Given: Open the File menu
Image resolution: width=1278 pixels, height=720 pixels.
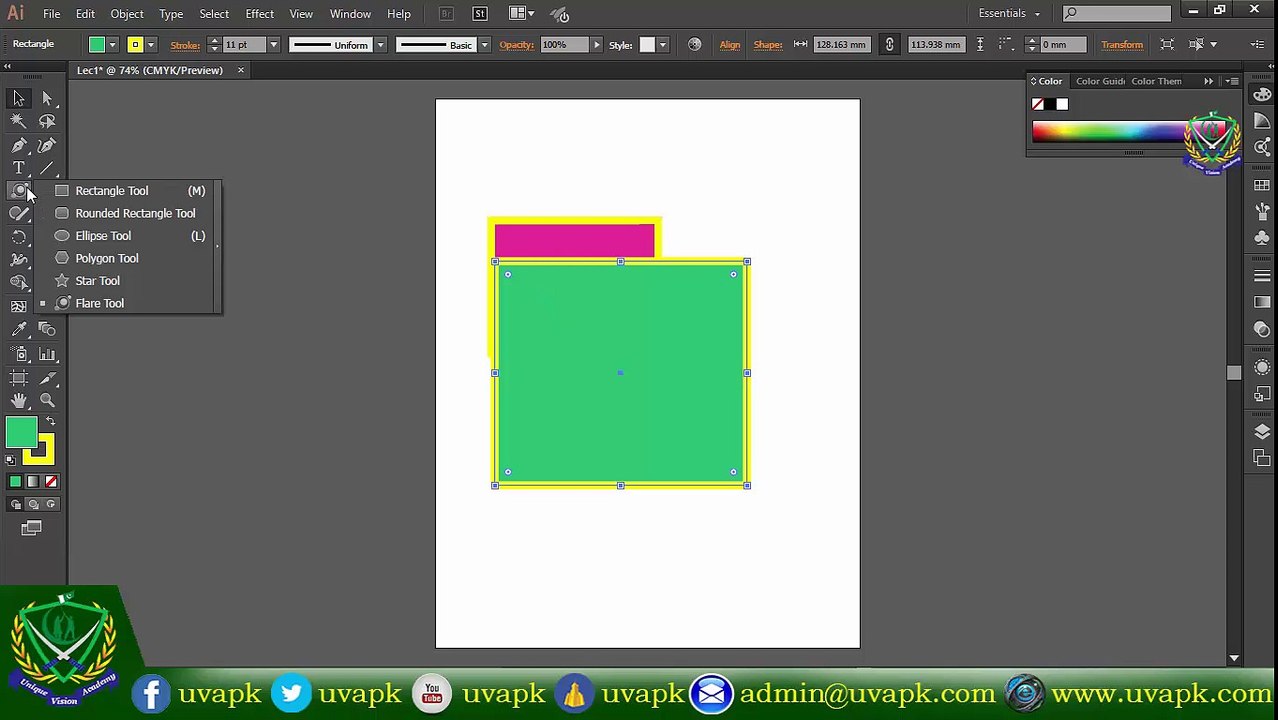Looking at the screenshot, I should pyautogui.click(x=51, y=14).
